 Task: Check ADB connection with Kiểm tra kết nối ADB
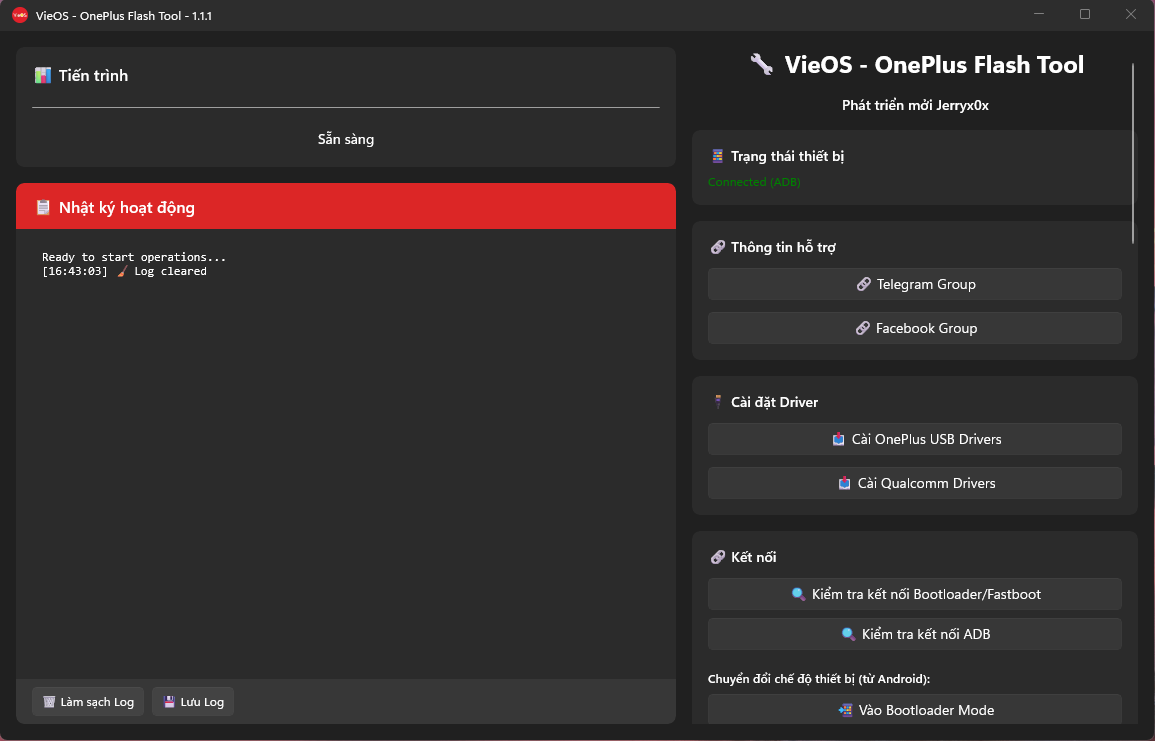pyautogui.click(x=915, y=634)
